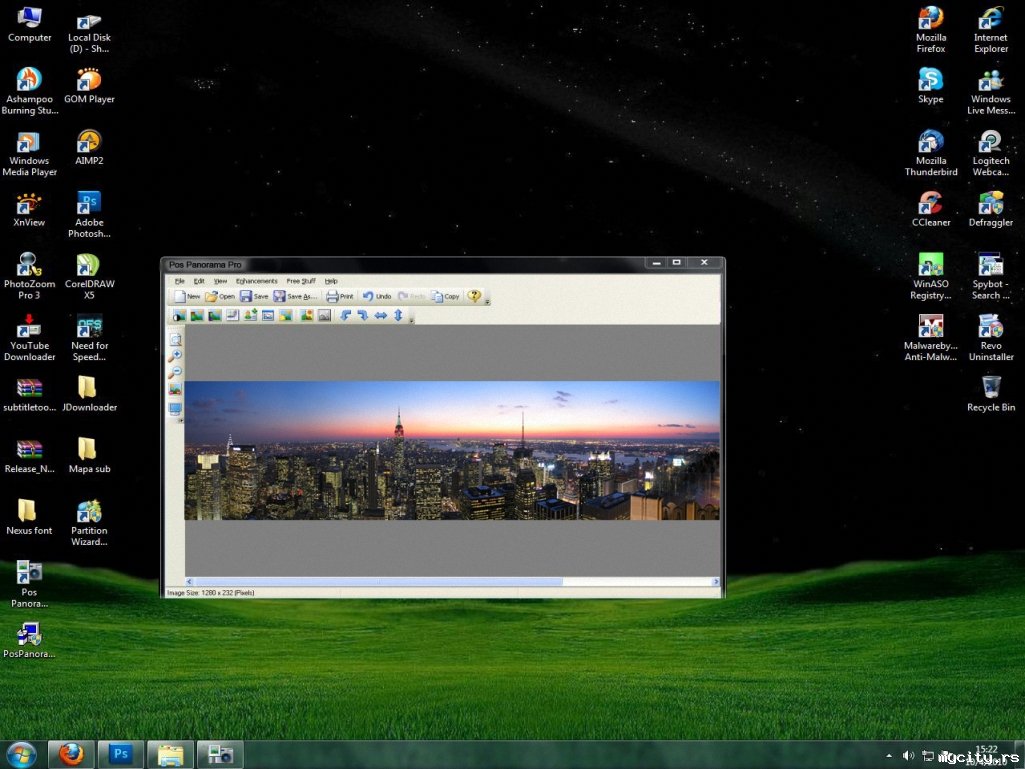Image resolution: width=1025 pixels, height=769 pixels.
Task: Click the Image Size status bar text
Action: coord(210,593)
